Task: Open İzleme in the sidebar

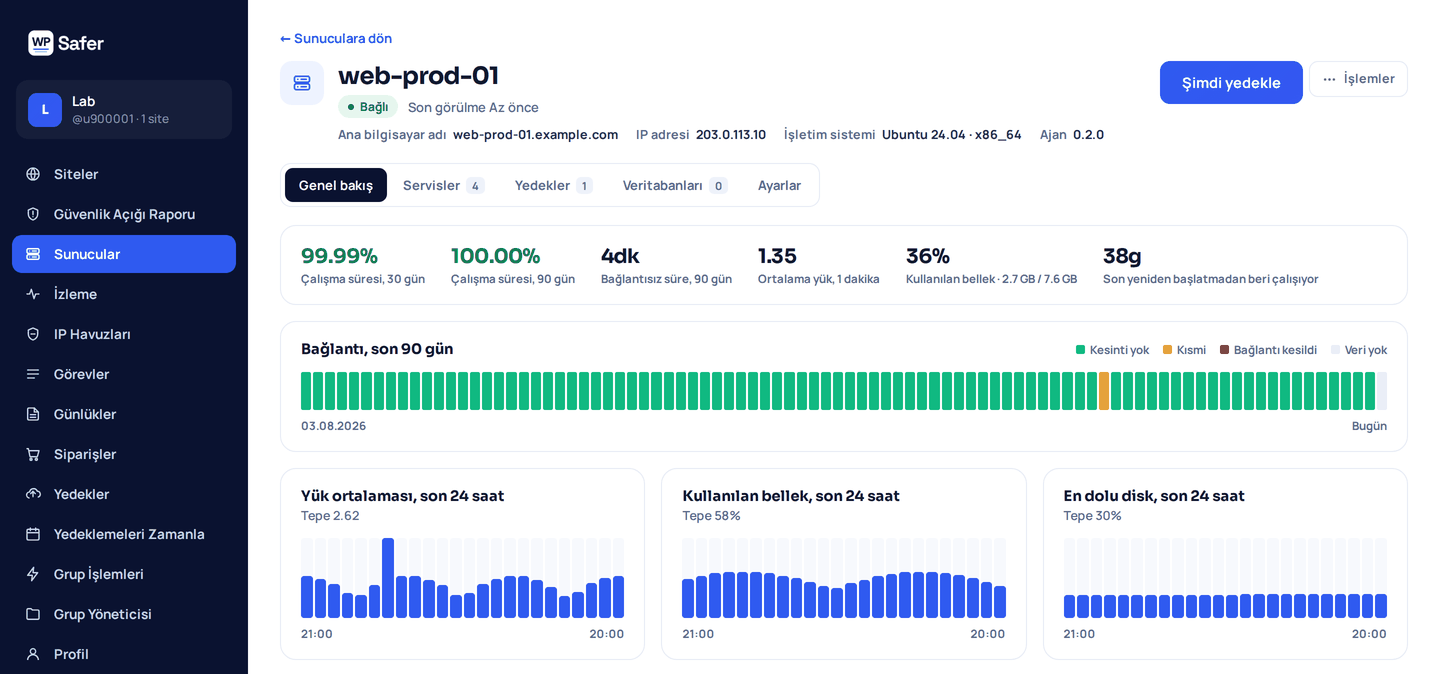Action: click(124, 294)
